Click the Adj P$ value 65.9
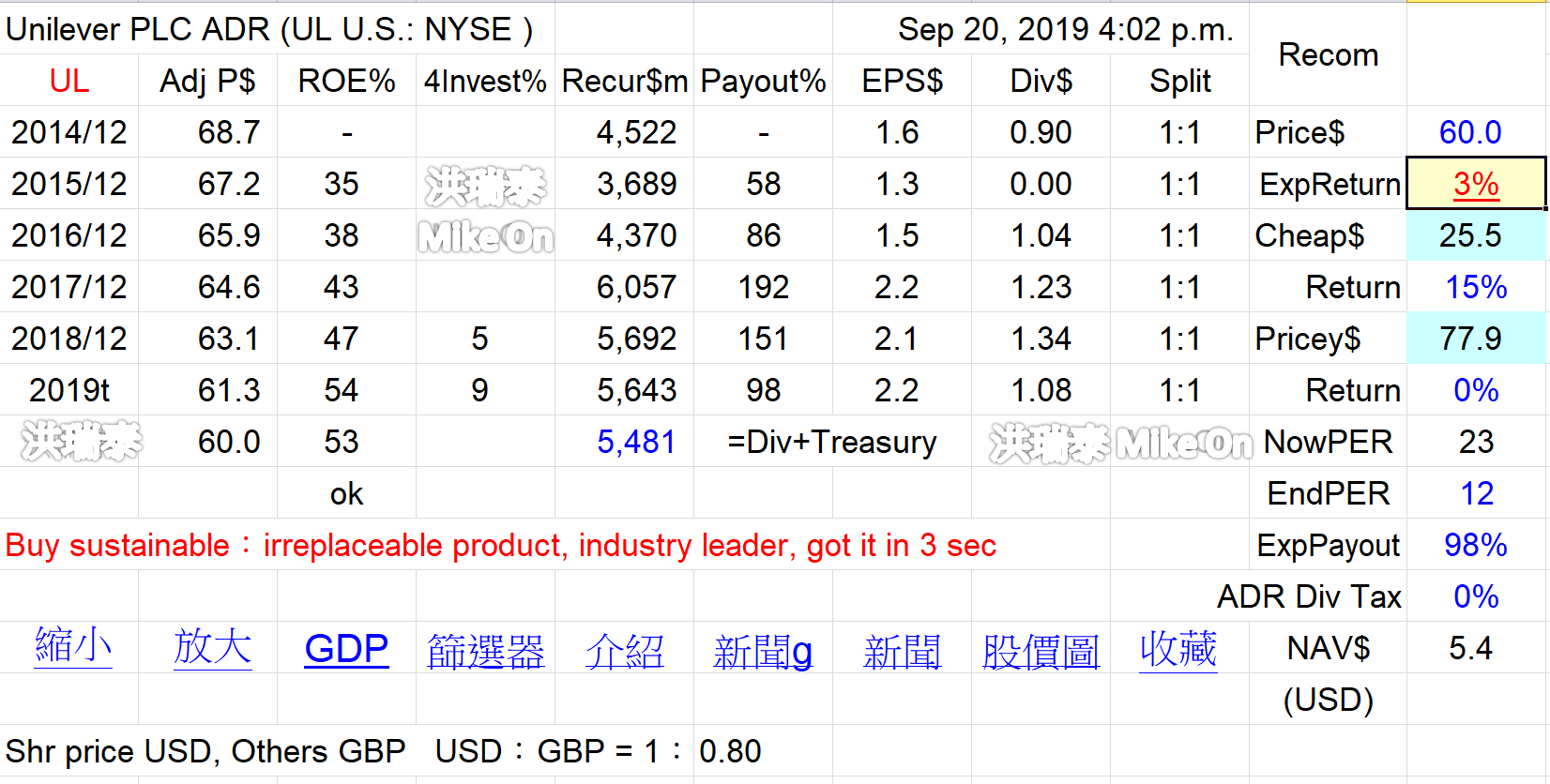Viewport: 1550px width, 784px height. point(229,235)
